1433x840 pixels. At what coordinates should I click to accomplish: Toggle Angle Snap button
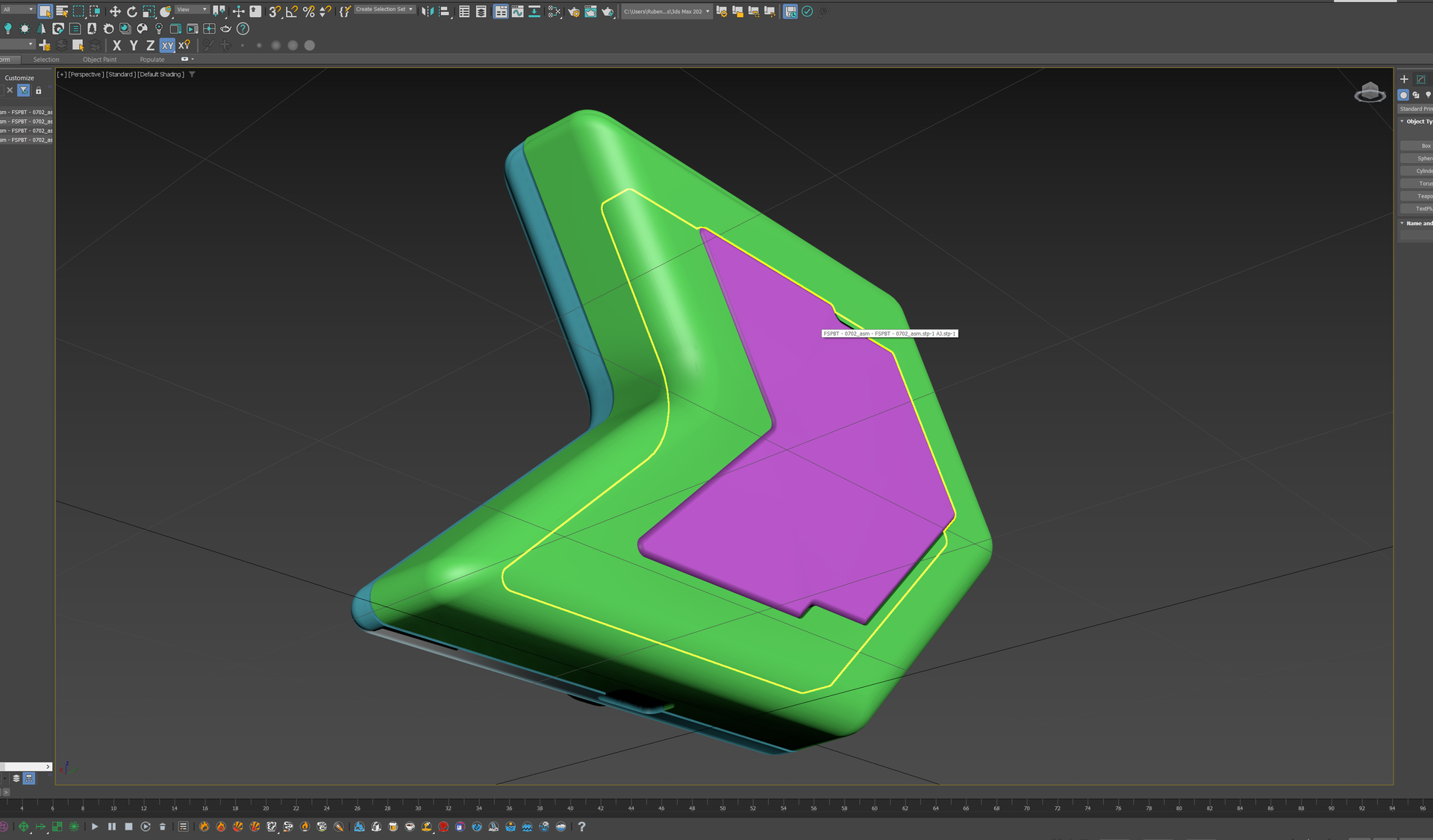click(292, 11)
